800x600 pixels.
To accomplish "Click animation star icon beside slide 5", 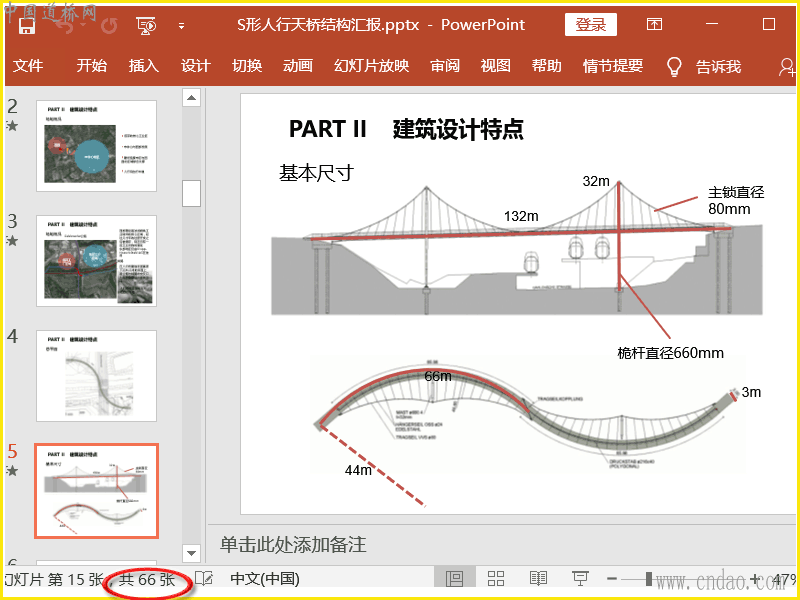I will [x=12, y=470].
